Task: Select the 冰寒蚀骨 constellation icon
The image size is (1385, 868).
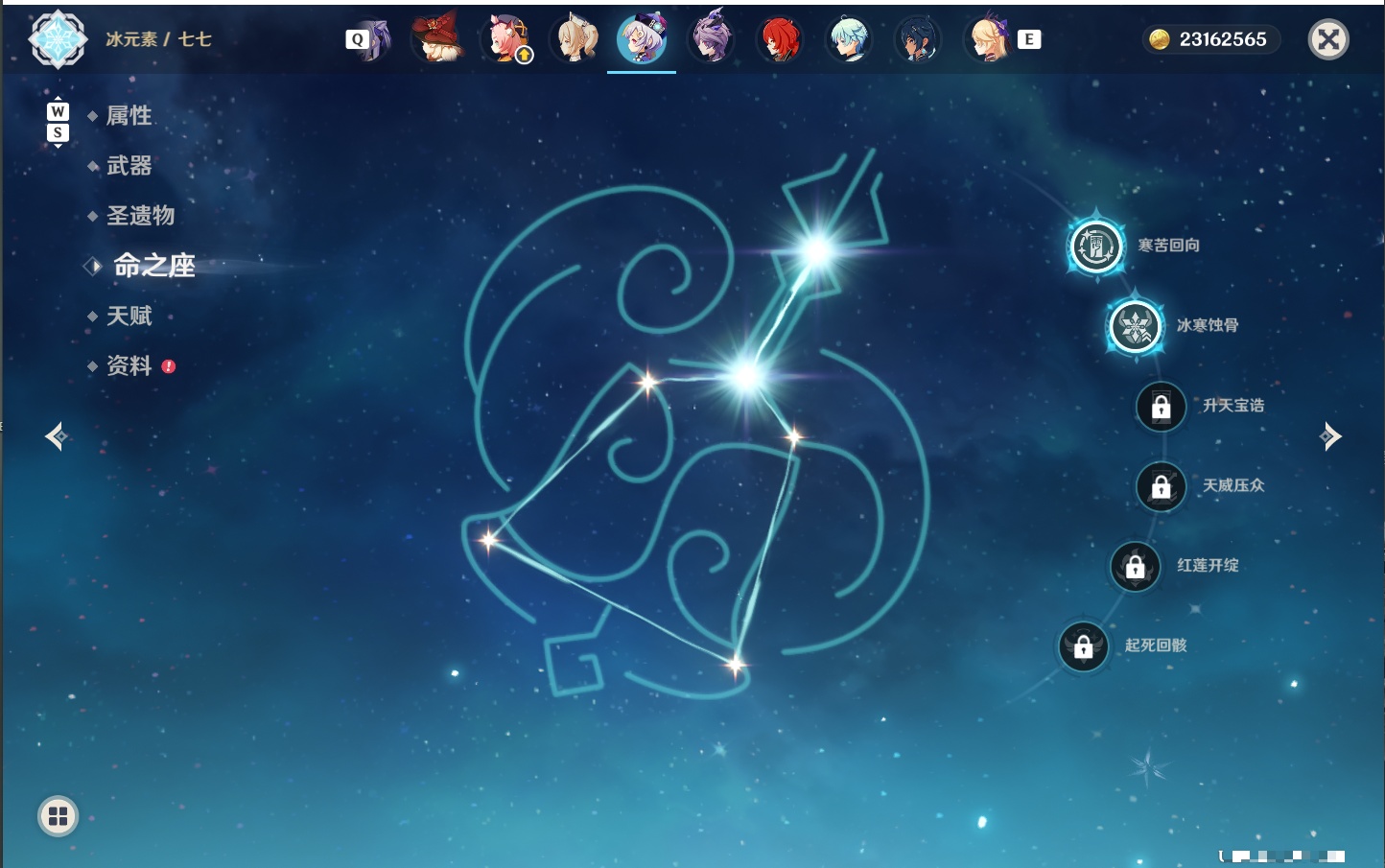Action: click(x=1136, y=326)
